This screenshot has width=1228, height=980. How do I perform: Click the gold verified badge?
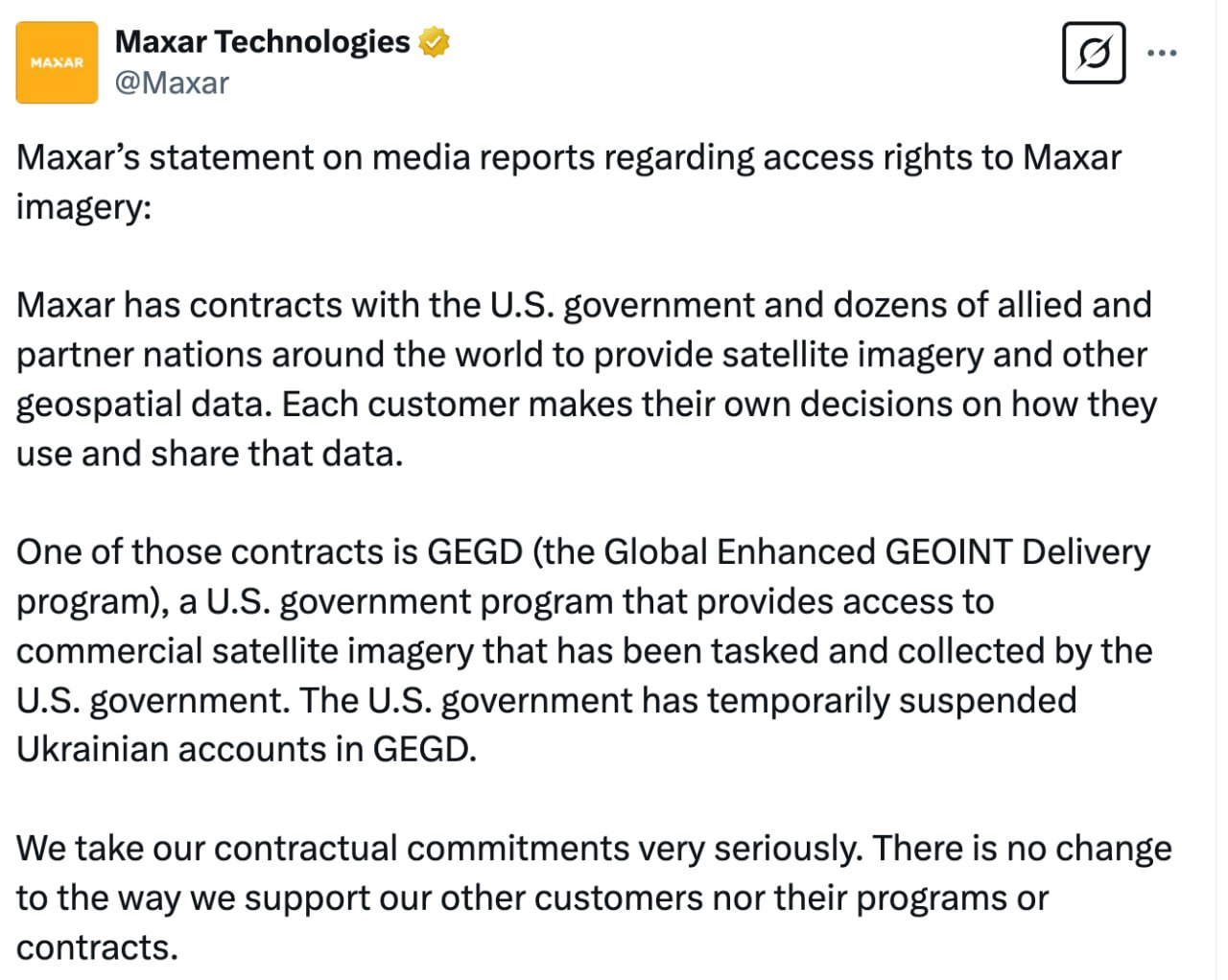point(434,42)
